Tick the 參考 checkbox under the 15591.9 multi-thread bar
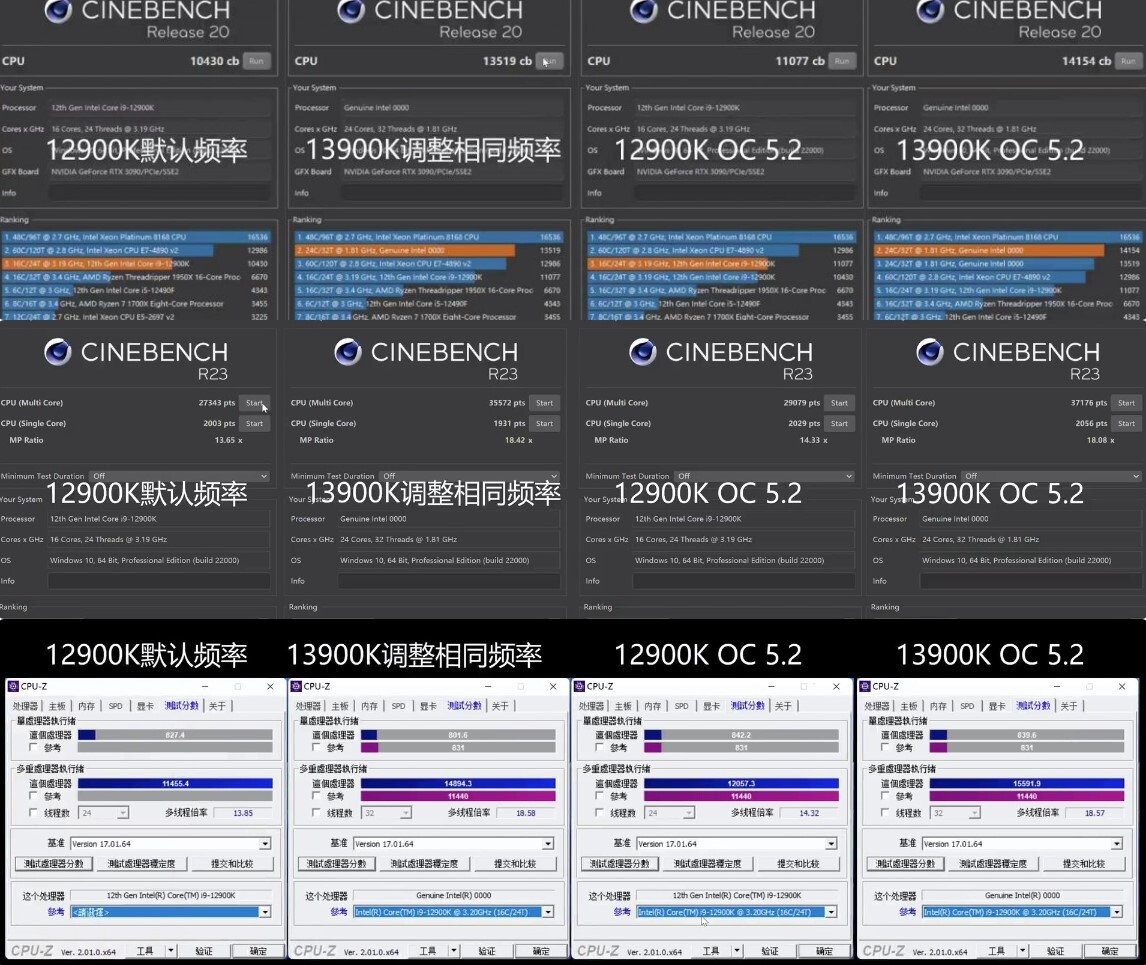This screenshot has width=1146, height=965. pos(884,796)
